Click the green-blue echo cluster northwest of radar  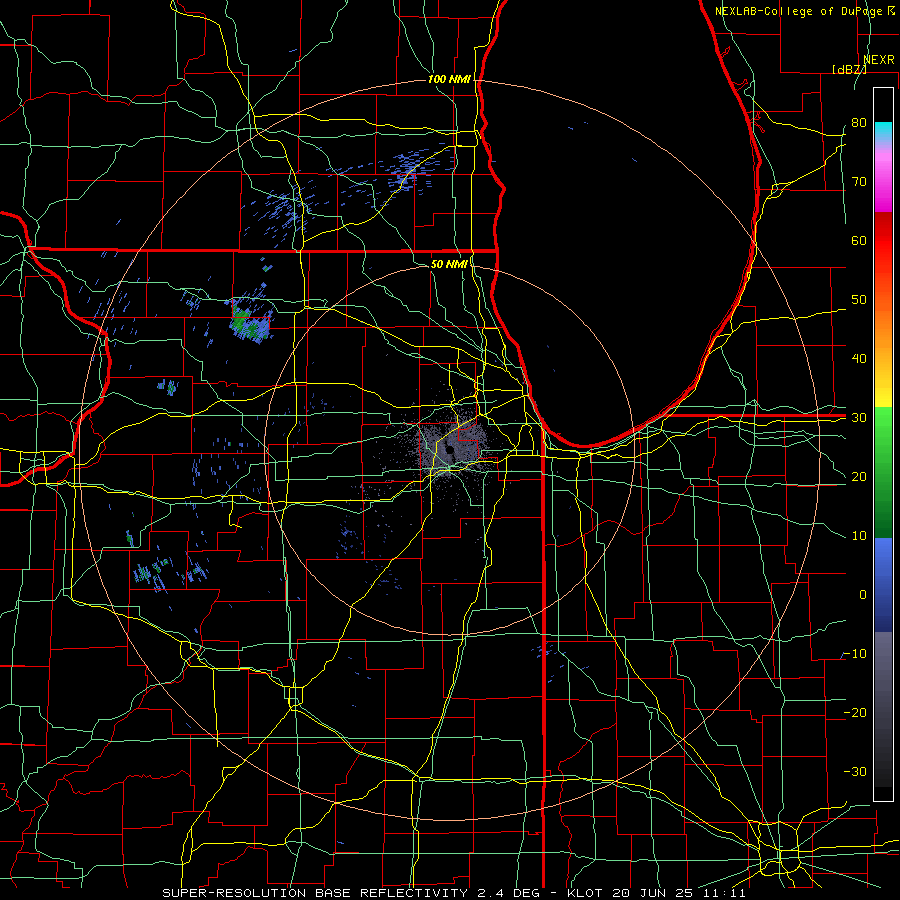[x=250, y=322]
